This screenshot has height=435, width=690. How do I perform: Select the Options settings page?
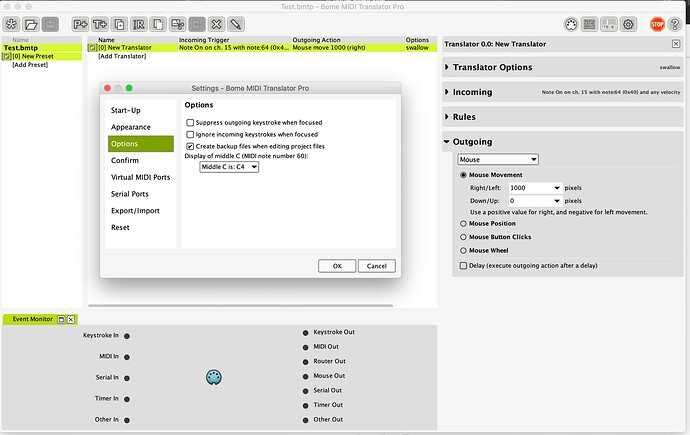pos(141,144)
